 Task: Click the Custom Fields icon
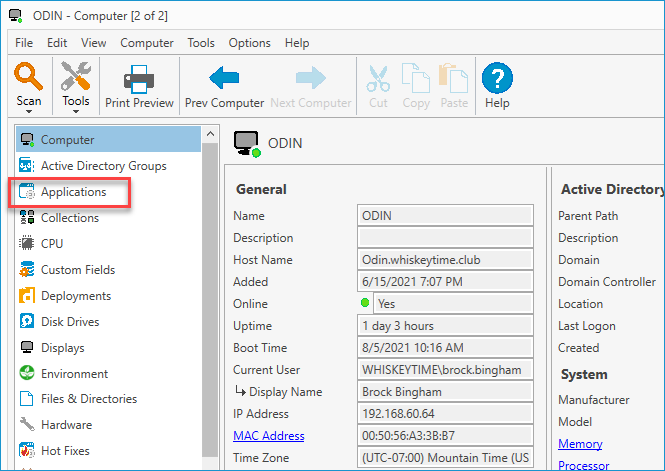click(27, 270)
